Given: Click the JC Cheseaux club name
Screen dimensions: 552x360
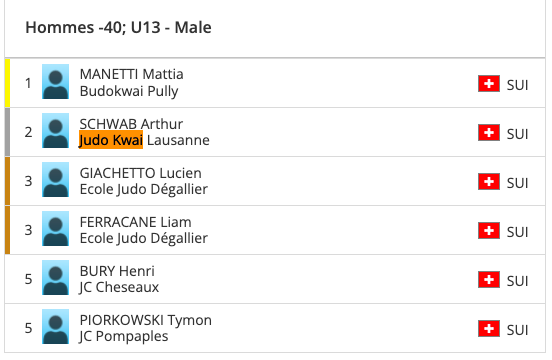Looking at the screenshot, I should tap(119, 287).
